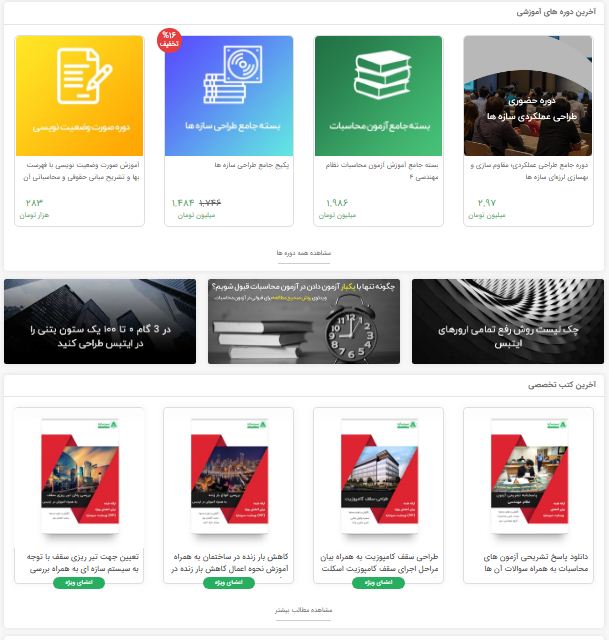Viewport: 609px width, 640px height.
Task: Open the in-person course photo thumbnail
Action: pos(528,96)
